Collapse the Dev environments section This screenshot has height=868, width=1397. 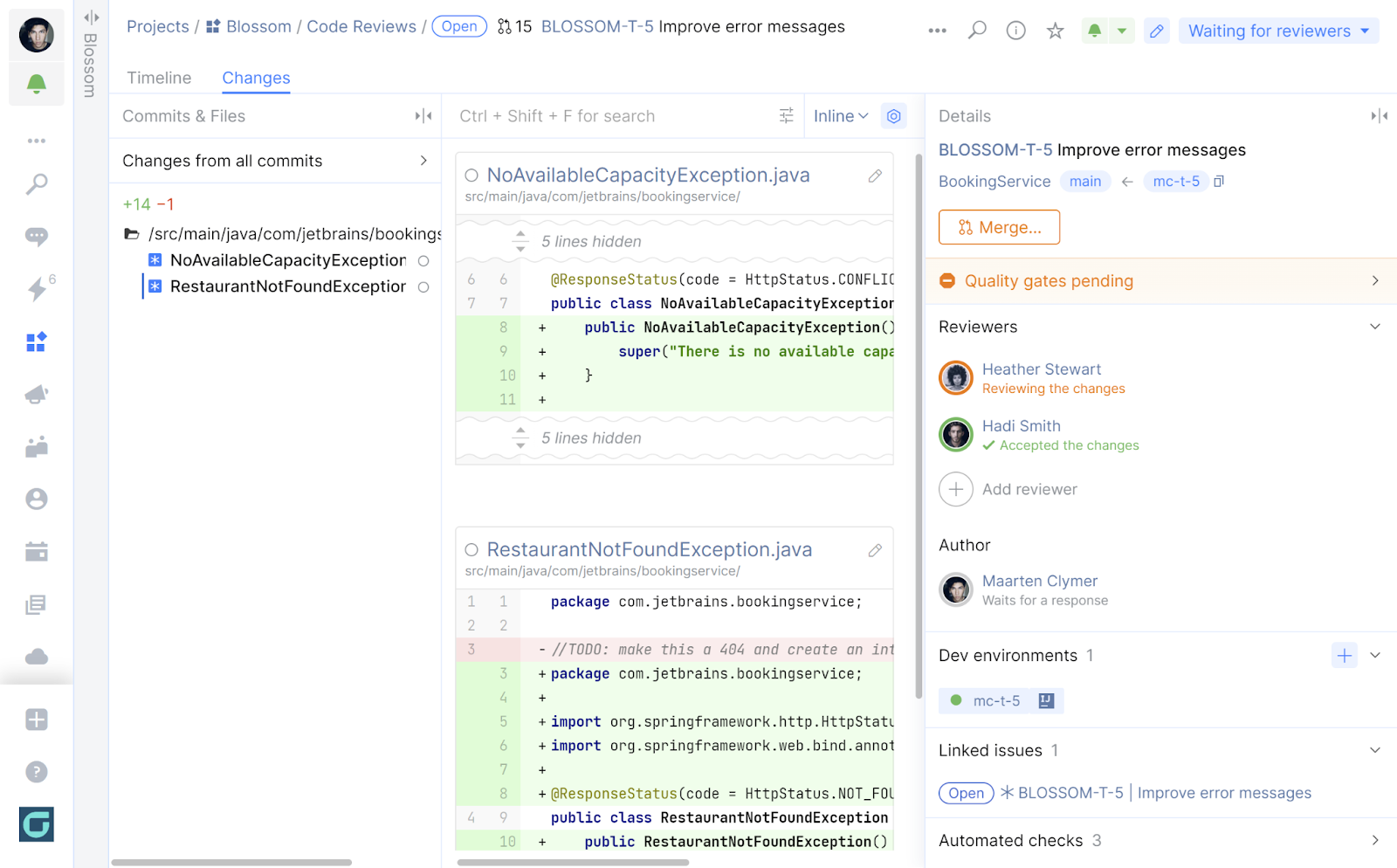(1375, 656)
